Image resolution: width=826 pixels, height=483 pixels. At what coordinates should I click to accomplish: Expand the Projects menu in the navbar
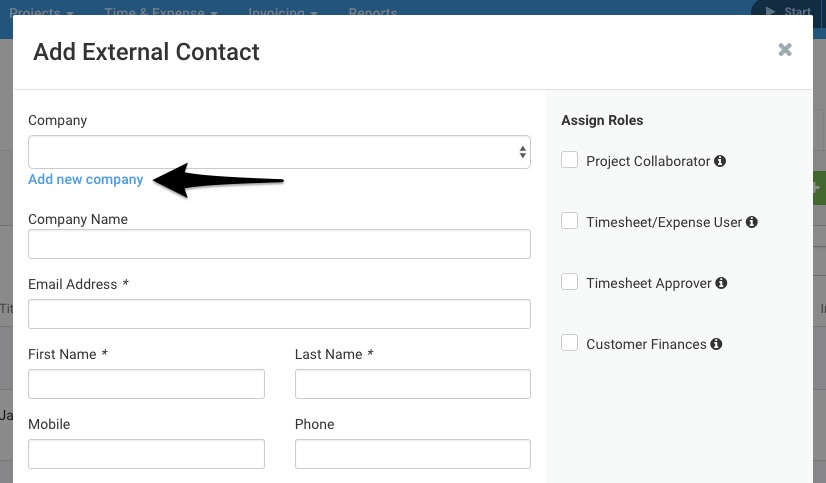41,11
